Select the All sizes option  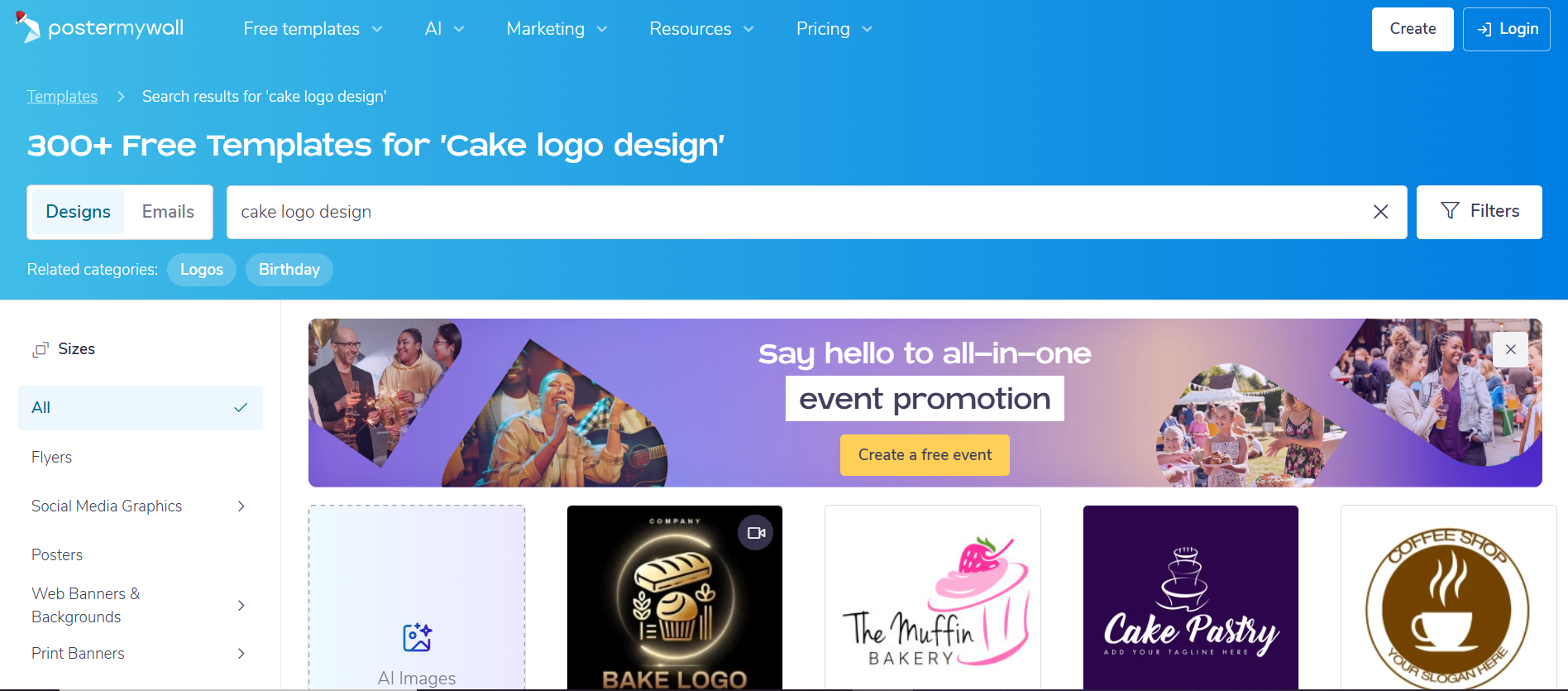tap(99, 407)
